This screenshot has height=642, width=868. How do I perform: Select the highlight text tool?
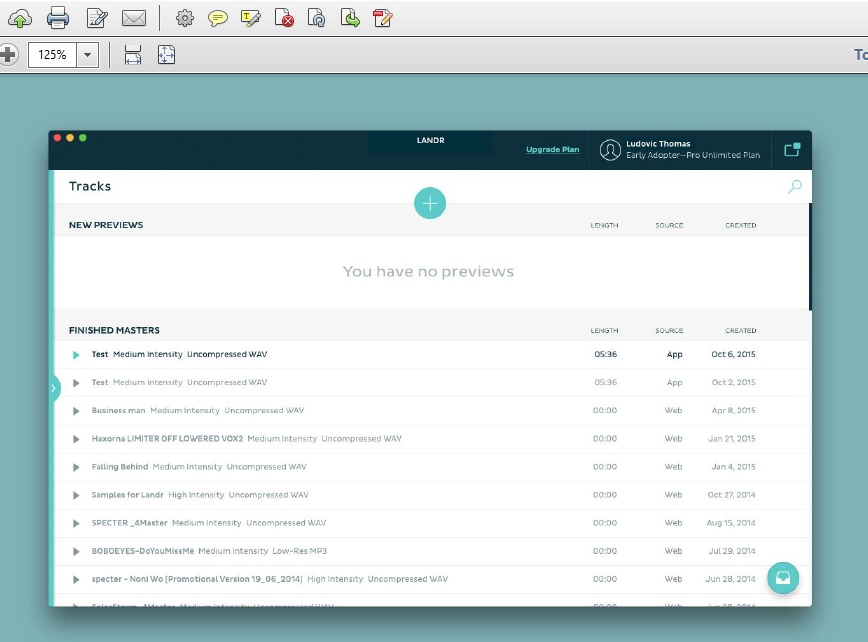(x=251, y=18)
